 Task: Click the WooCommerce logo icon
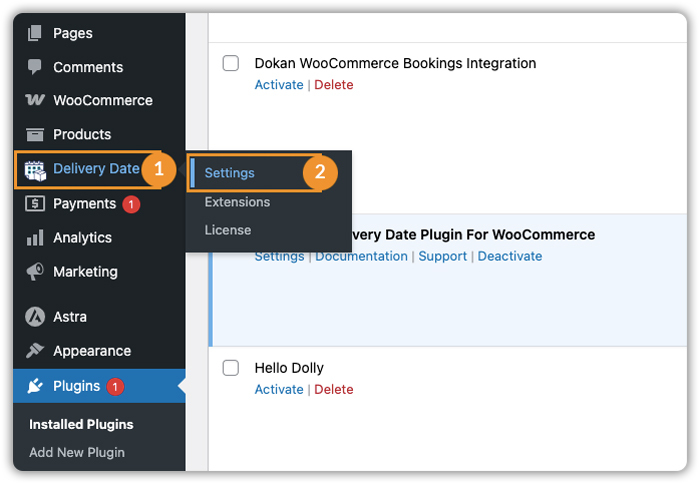coord(35,100)
